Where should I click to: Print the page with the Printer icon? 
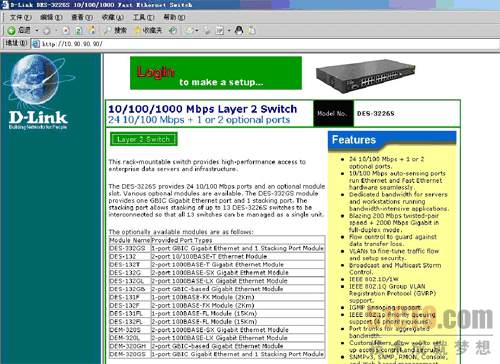[x=207, y=31]
